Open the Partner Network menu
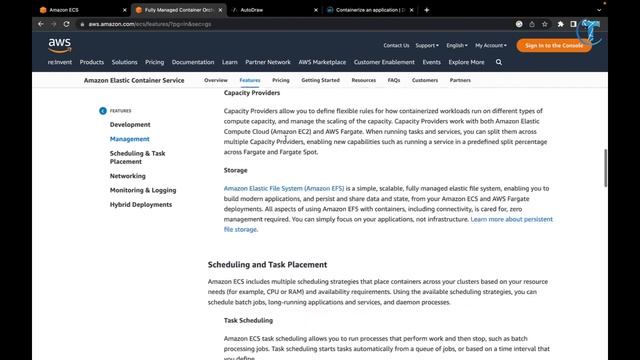Viewport: 640px width, 360px height. pyautogui.click(x=268, y=62)
